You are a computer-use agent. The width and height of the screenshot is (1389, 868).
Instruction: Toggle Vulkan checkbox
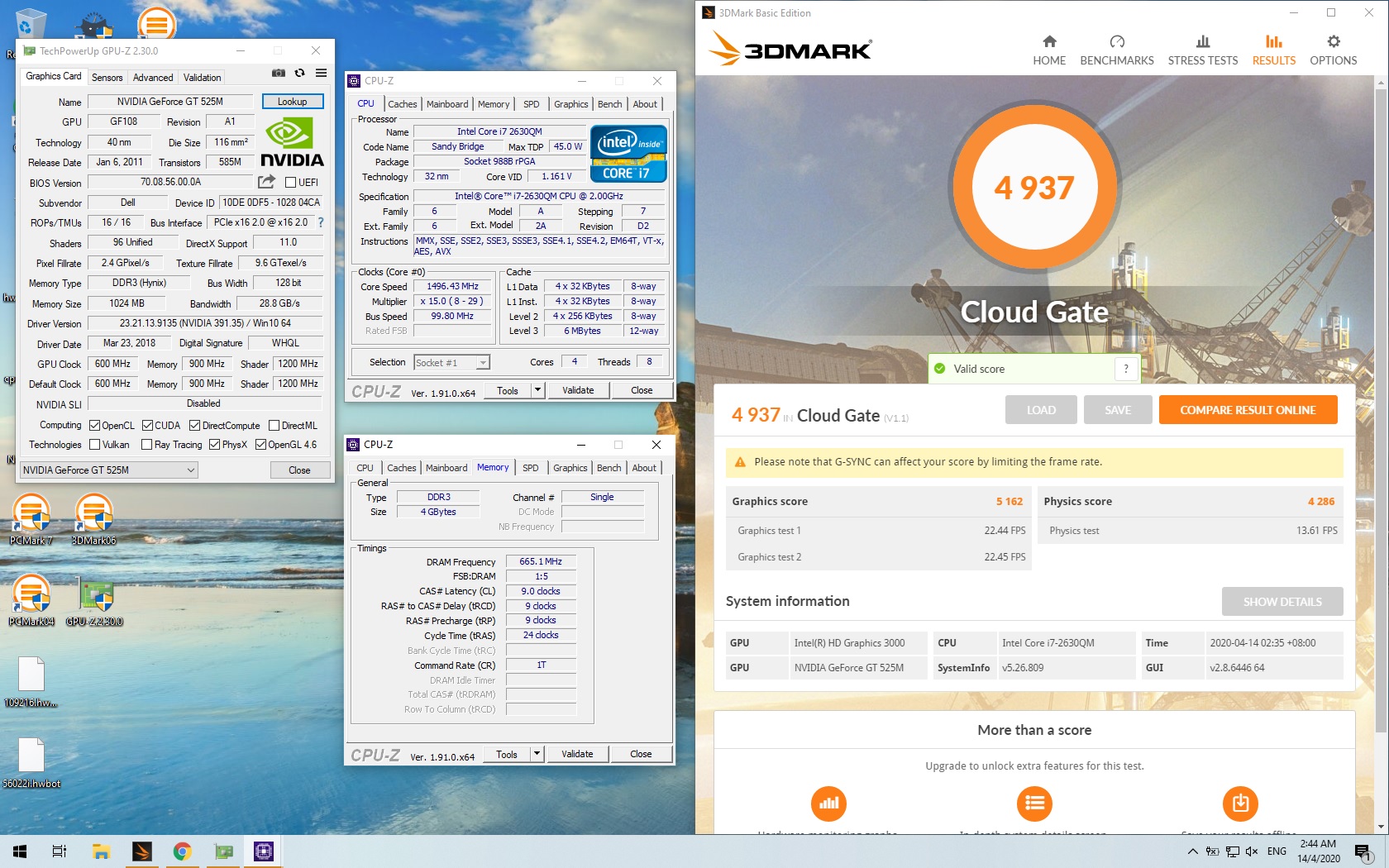[94, 445]
